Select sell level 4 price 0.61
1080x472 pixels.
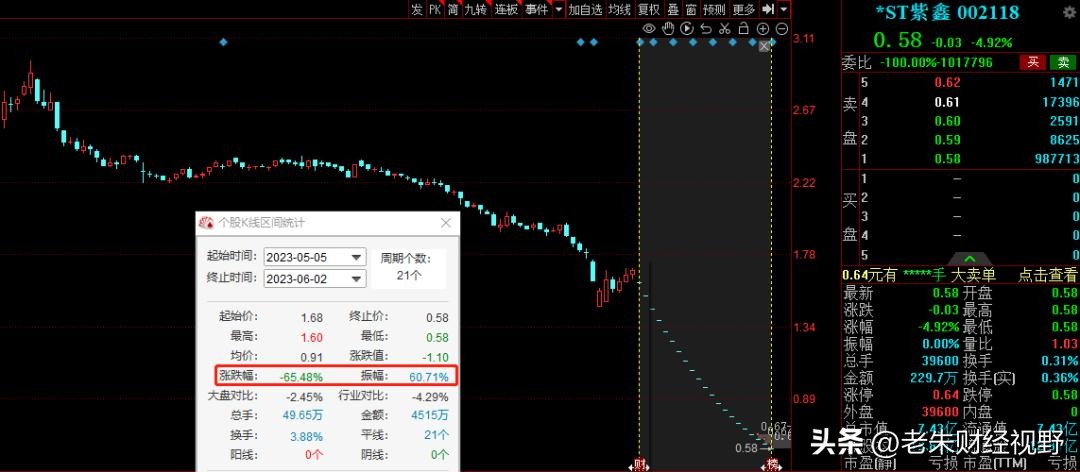pos(948,102)
